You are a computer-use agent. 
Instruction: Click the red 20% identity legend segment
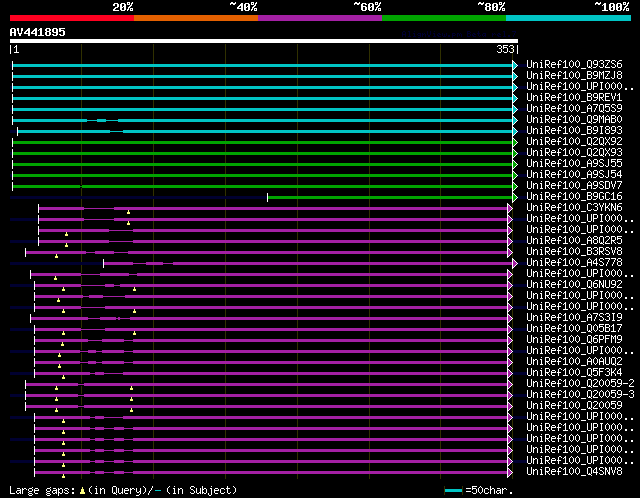72,18
